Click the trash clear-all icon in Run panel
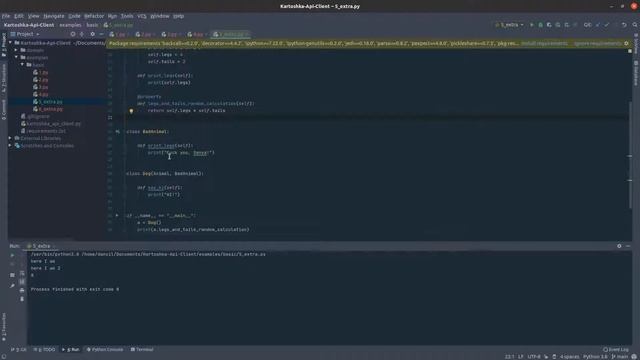This screenshot has width=640, height=360. click(22, 299)
